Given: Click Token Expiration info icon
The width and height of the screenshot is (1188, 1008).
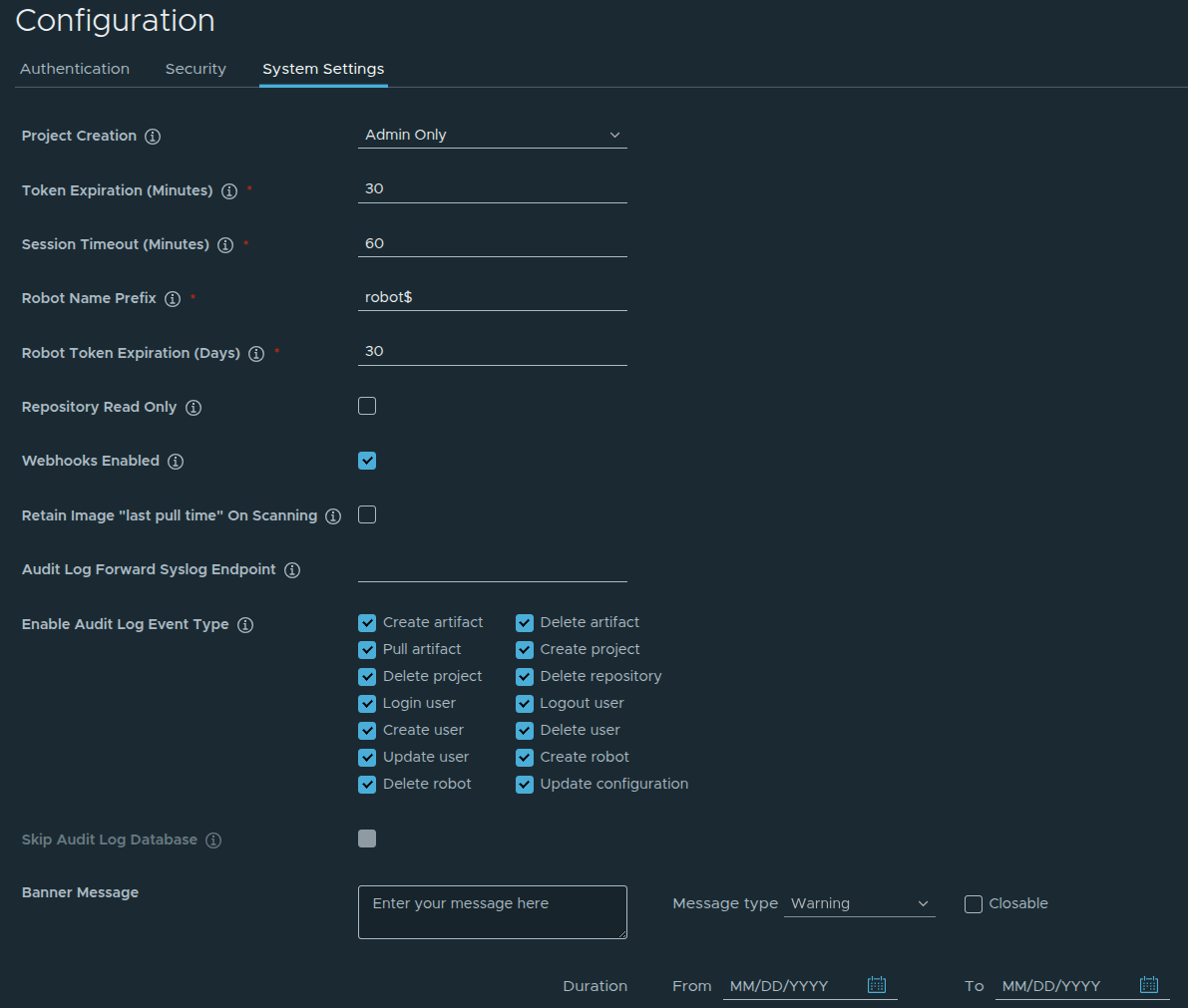Looking at the screenshot, I should tap(229, 191).
